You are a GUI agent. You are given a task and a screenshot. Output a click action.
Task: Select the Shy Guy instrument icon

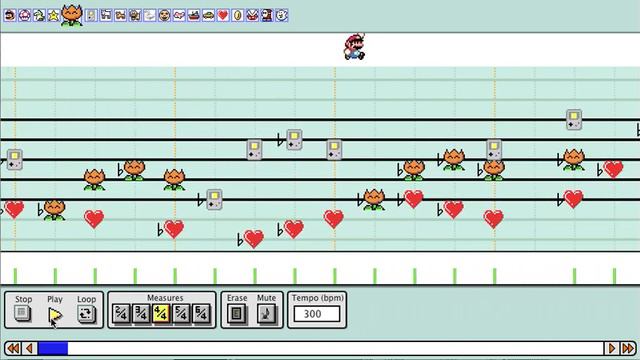(x=267, y=16)
